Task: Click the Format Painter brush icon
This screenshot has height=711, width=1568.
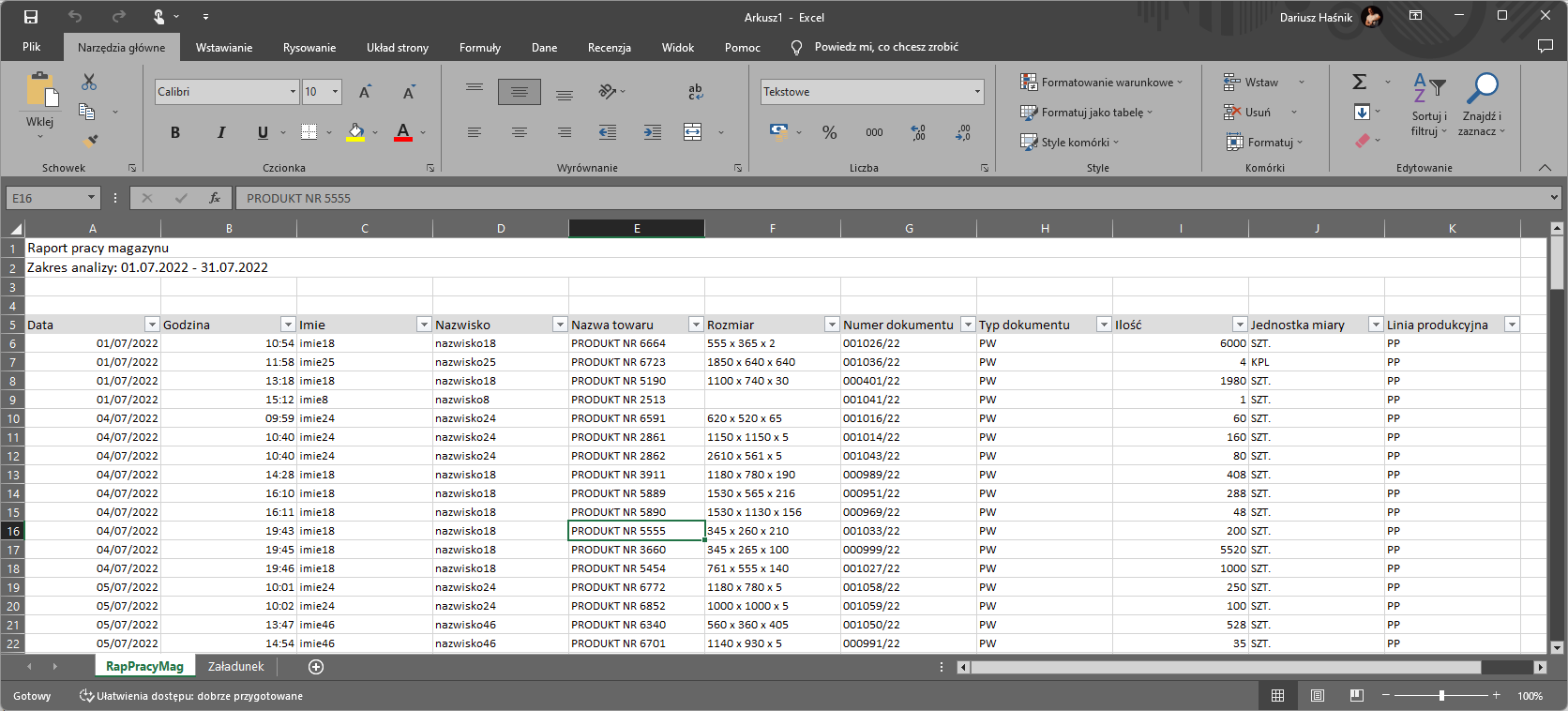Action: 89,142
